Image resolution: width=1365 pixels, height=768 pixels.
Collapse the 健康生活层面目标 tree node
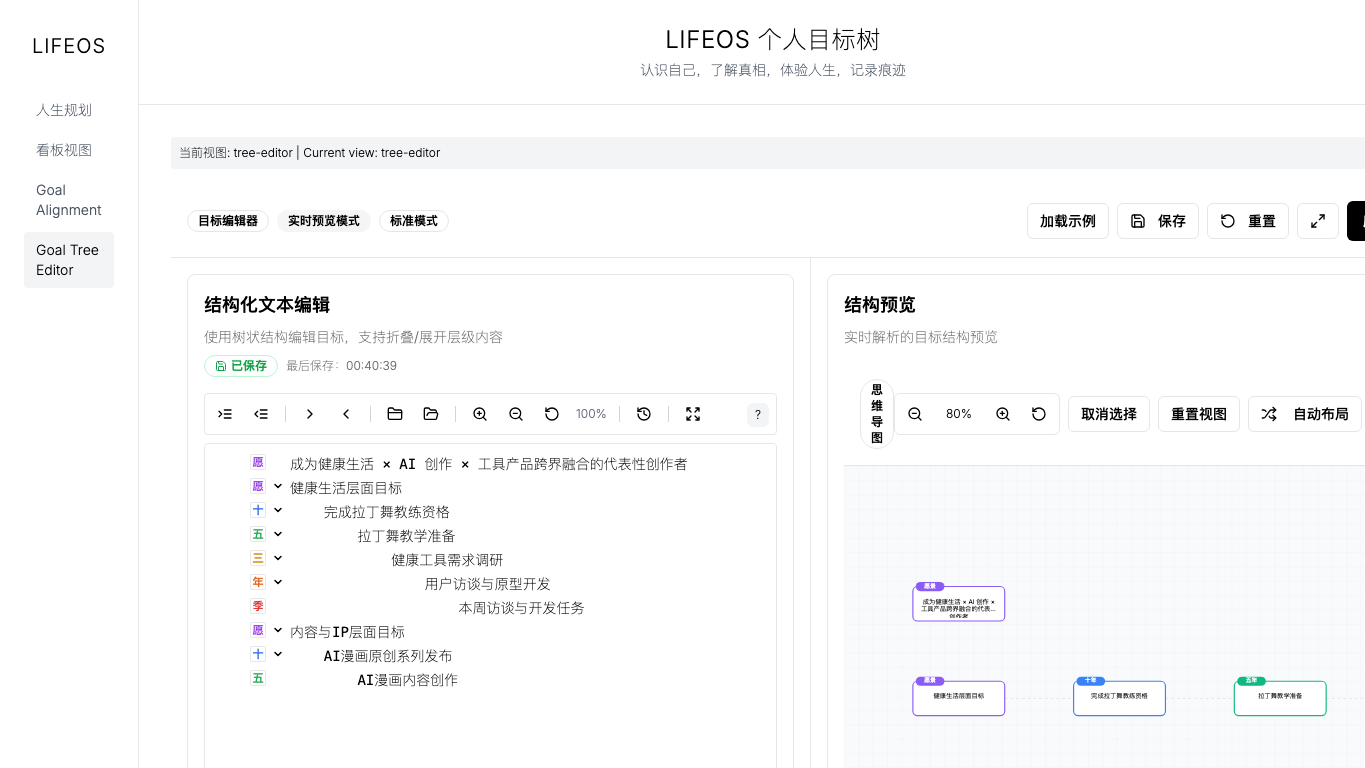tap(278, 486)
